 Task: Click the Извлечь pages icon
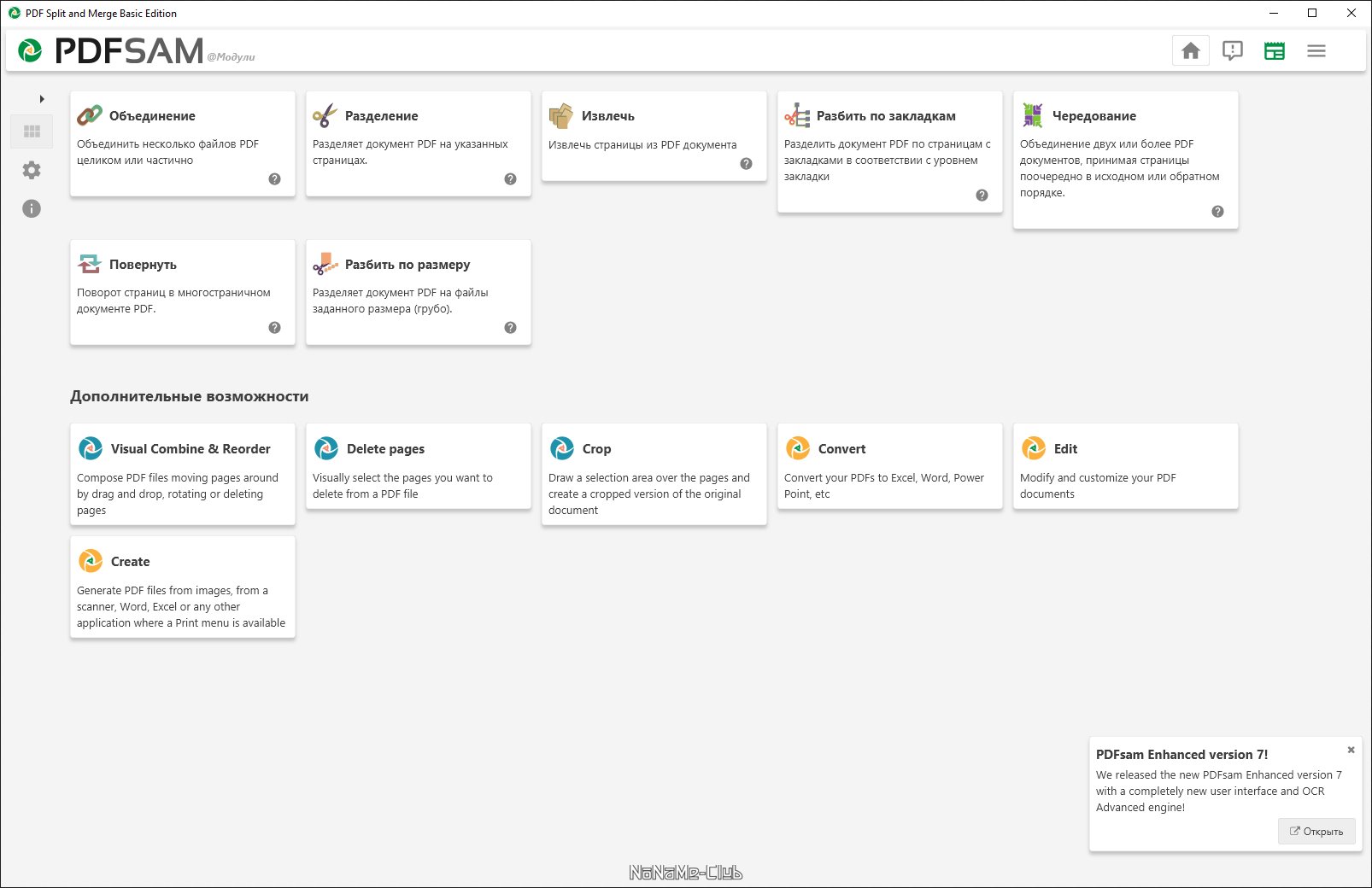click(x=561, y=115)
